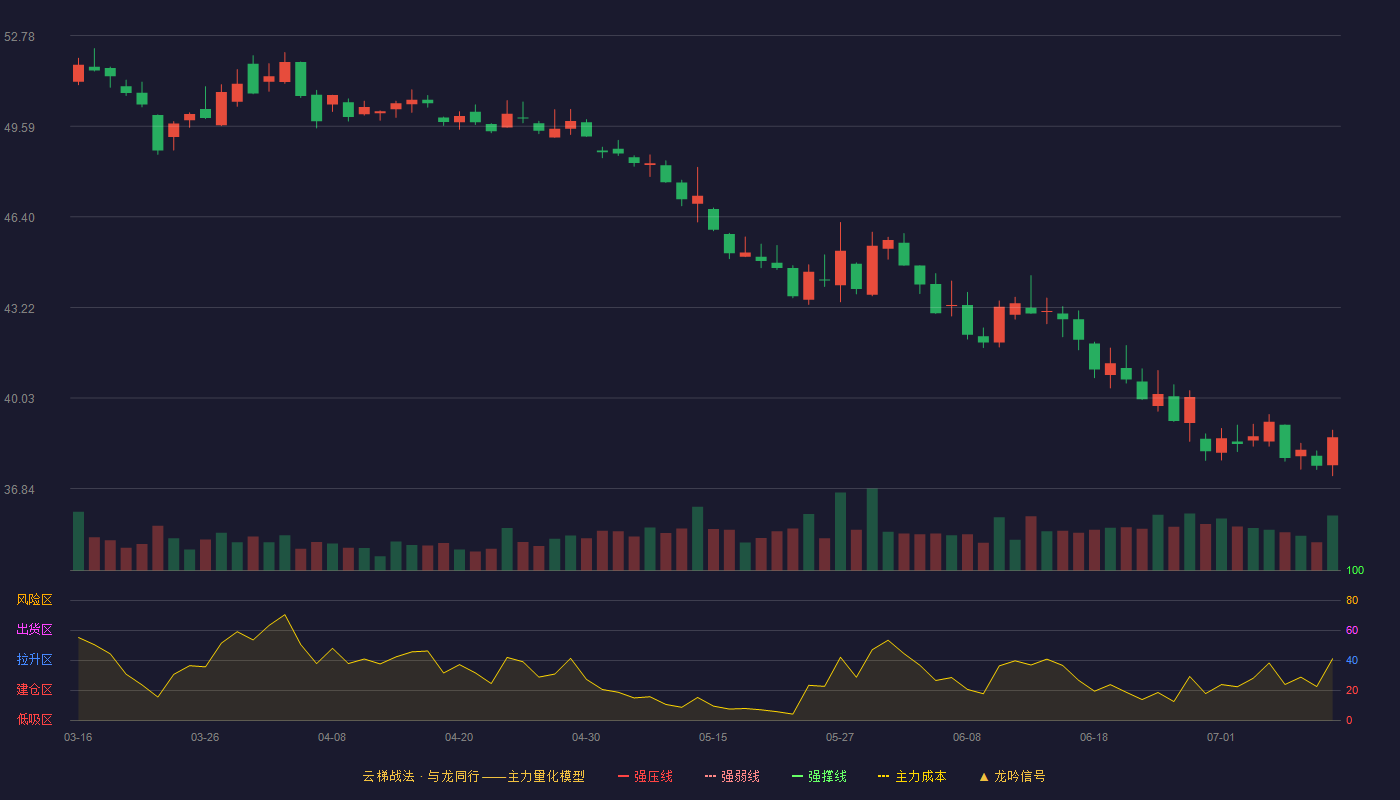1400x800 pixels.
Task: Select the 风险区 zone label
Action: coord(34,600)
